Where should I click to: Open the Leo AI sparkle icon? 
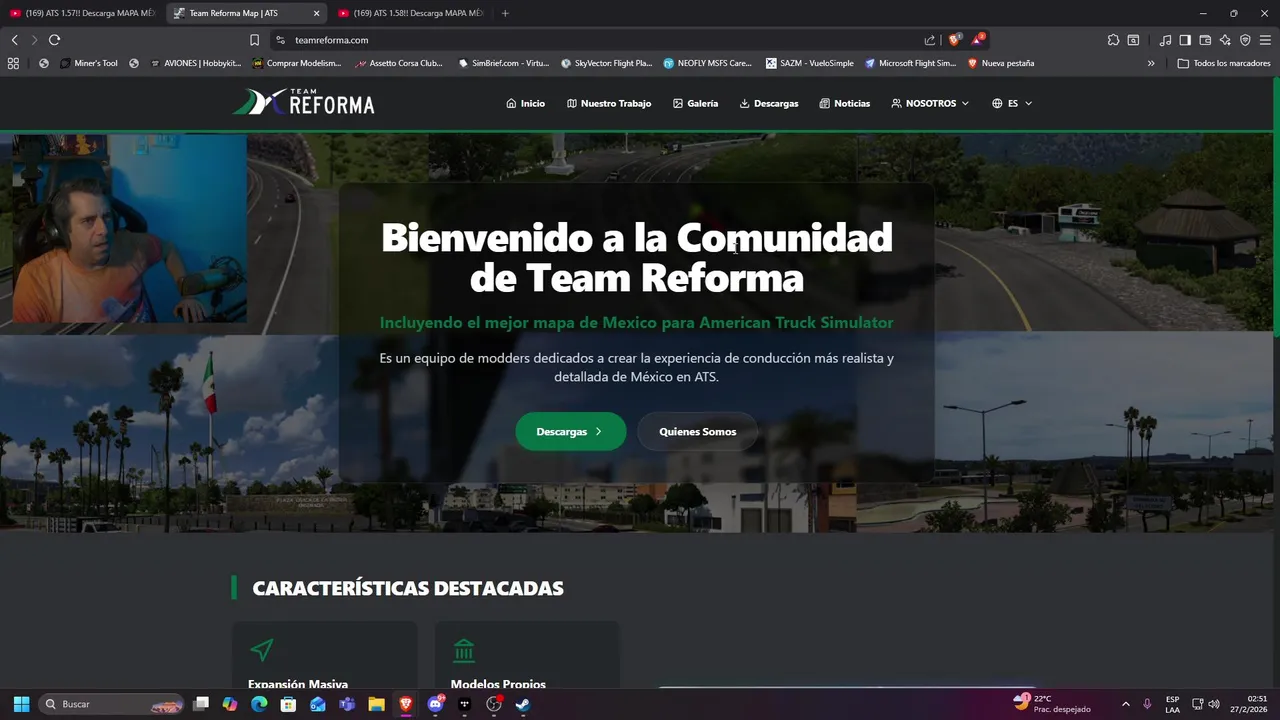point(1225,40)
